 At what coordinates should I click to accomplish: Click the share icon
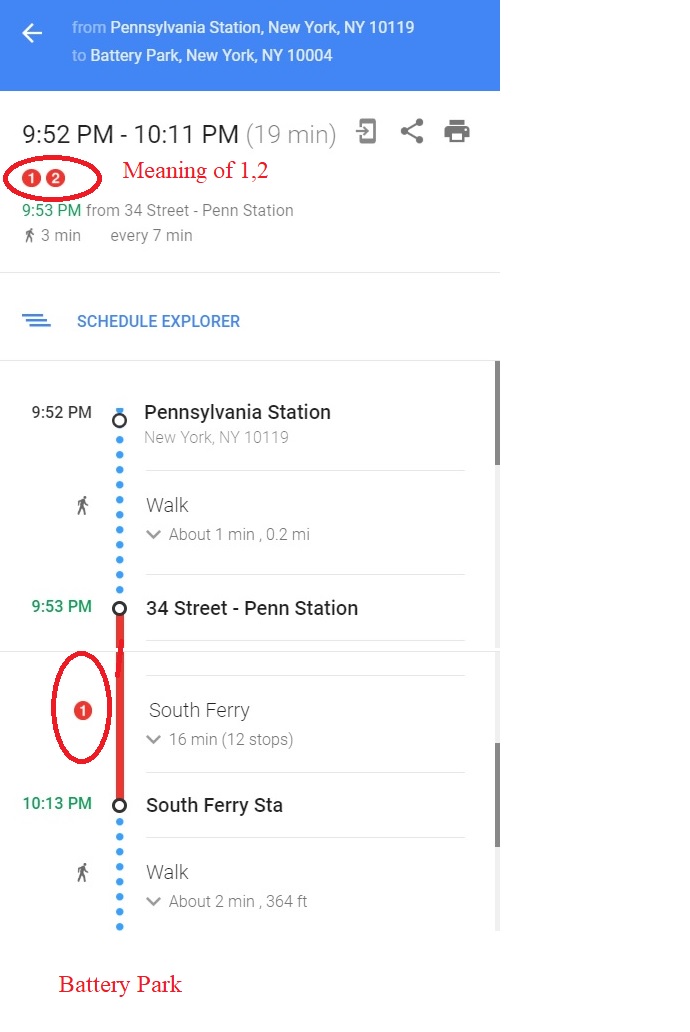pyautogui.click(x=411, y=131)
